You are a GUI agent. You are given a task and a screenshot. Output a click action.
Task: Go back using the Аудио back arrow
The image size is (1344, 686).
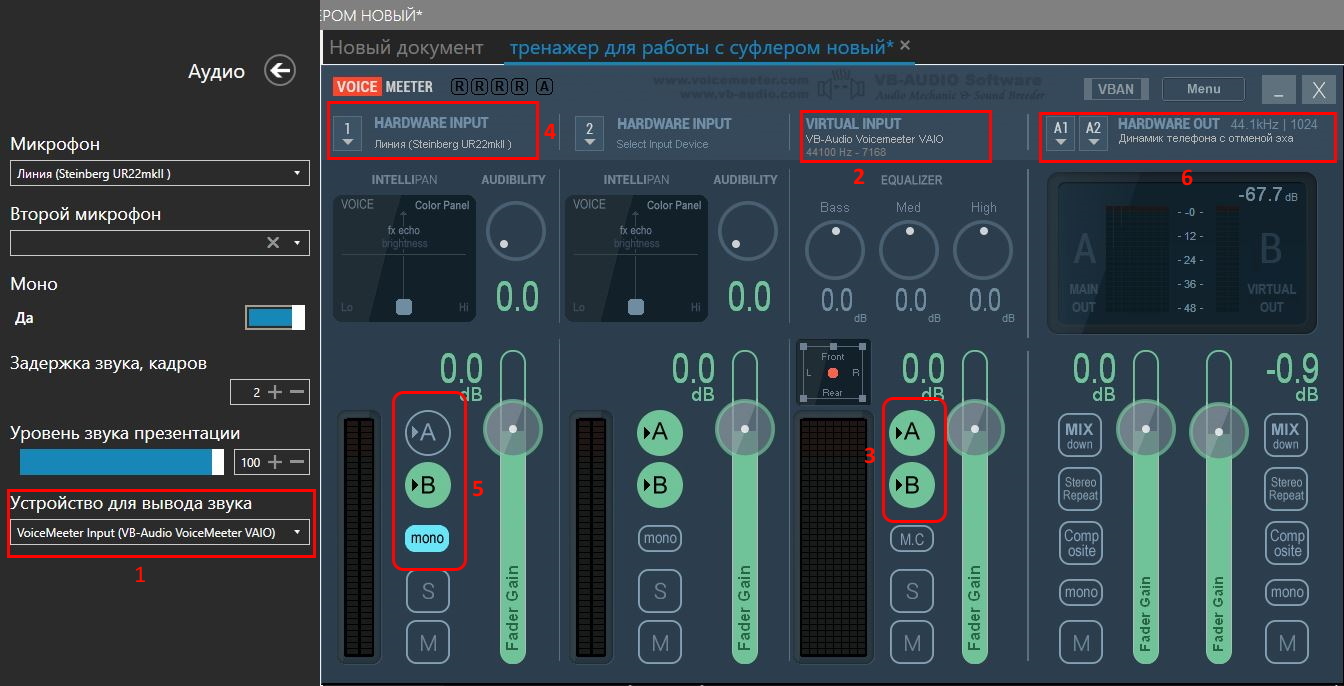(280, 70)
